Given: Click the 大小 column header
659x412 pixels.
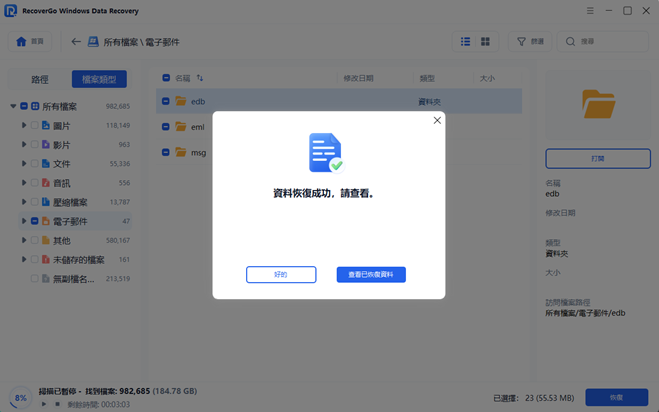Looking at the screenshot, I should (x=487, y=78).
